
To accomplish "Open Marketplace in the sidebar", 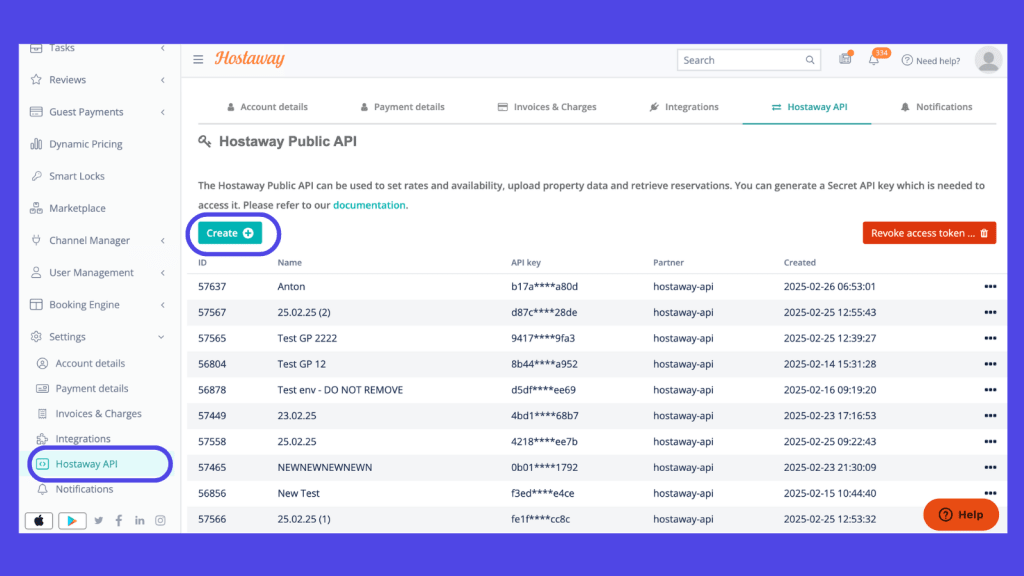I will click(x=77, y=208).
